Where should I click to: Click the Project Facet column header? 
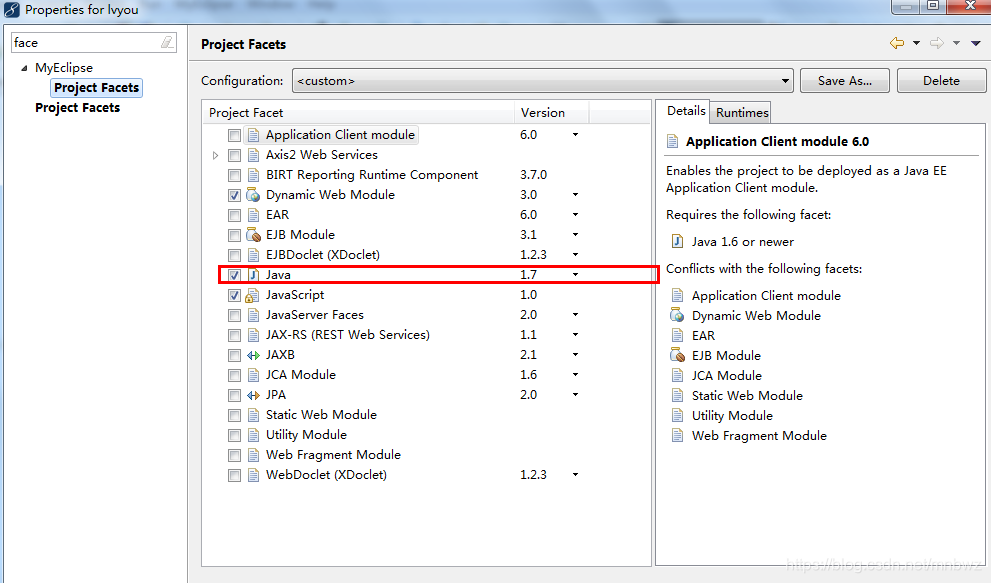click(358, 113)
